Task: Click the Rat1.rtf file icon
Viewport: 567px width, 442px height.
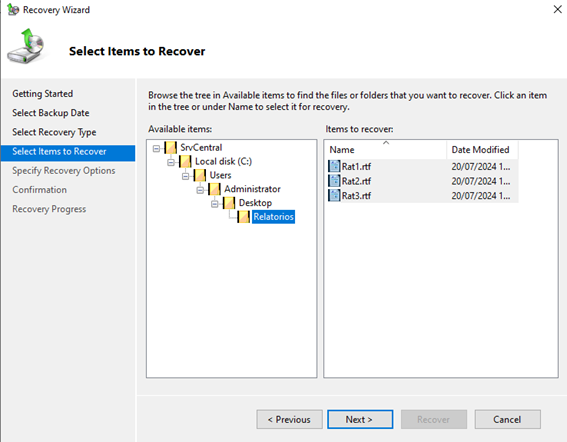Action: click(334, 166)
